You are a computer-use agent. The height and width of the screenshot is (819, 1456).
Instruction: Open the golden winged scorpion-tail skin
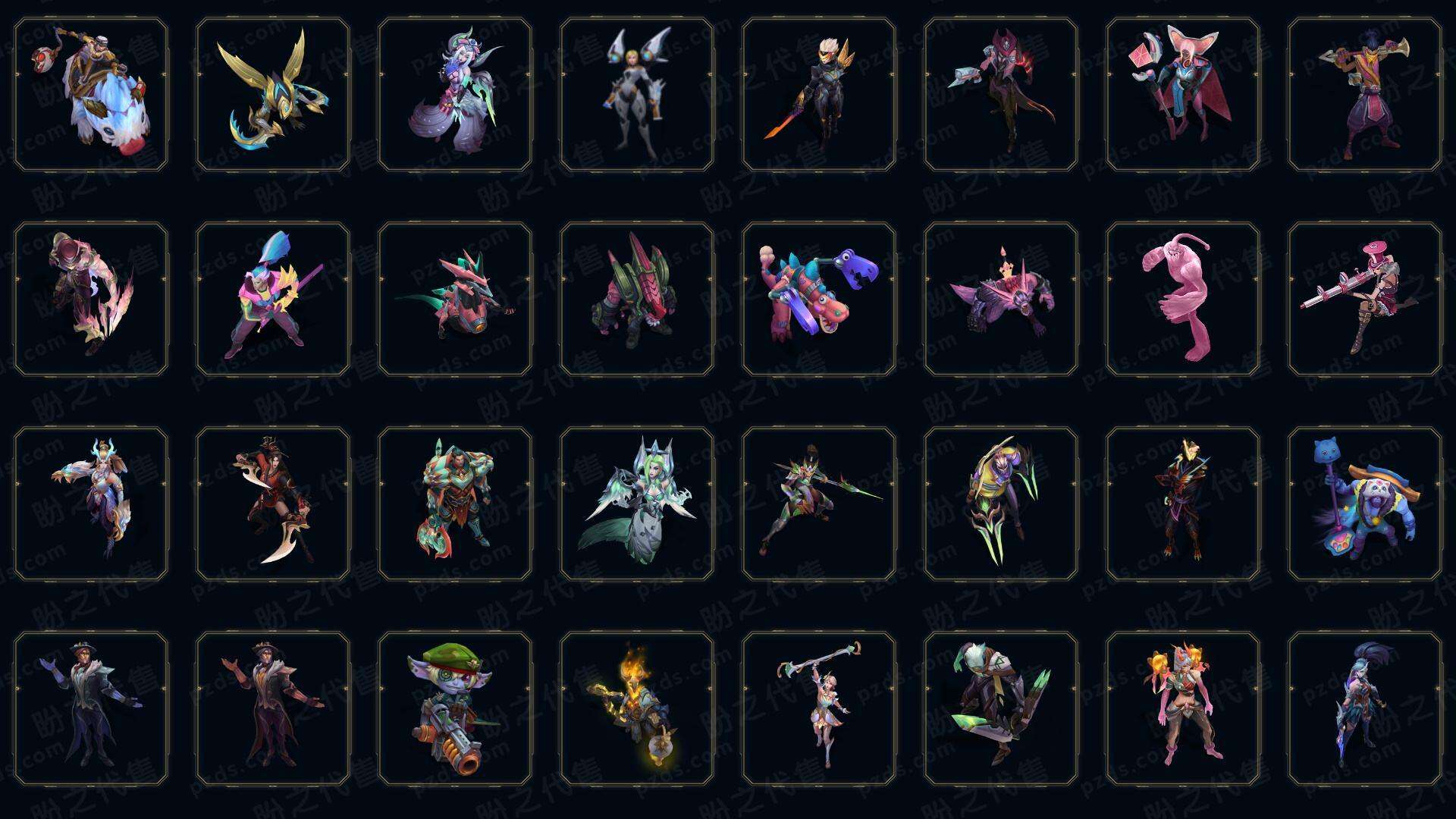tap(273, 95)
